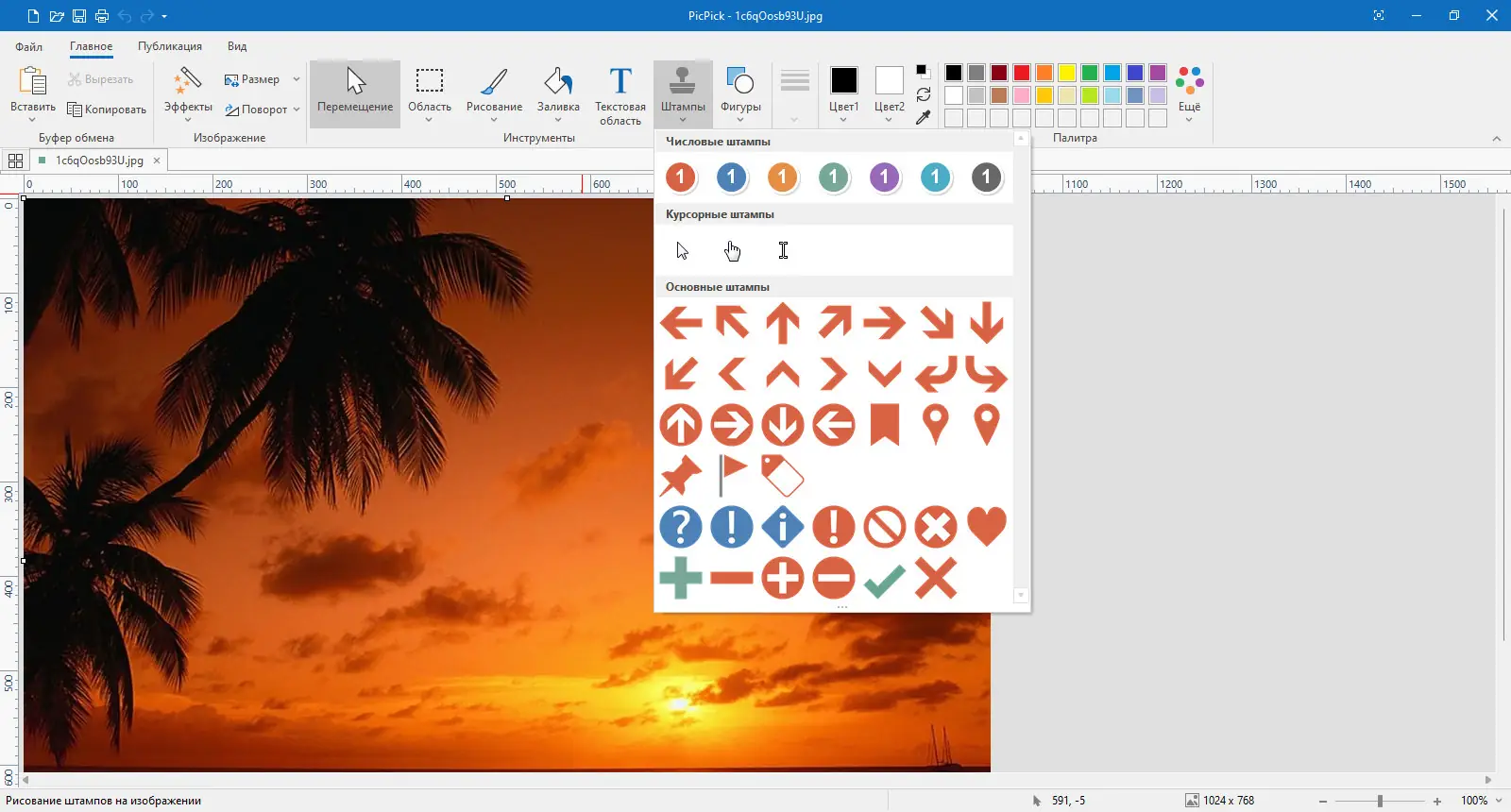This screenshot has height=812, width=1511.
Task: Print from the quick access toolbar
Action: [102, 16]
